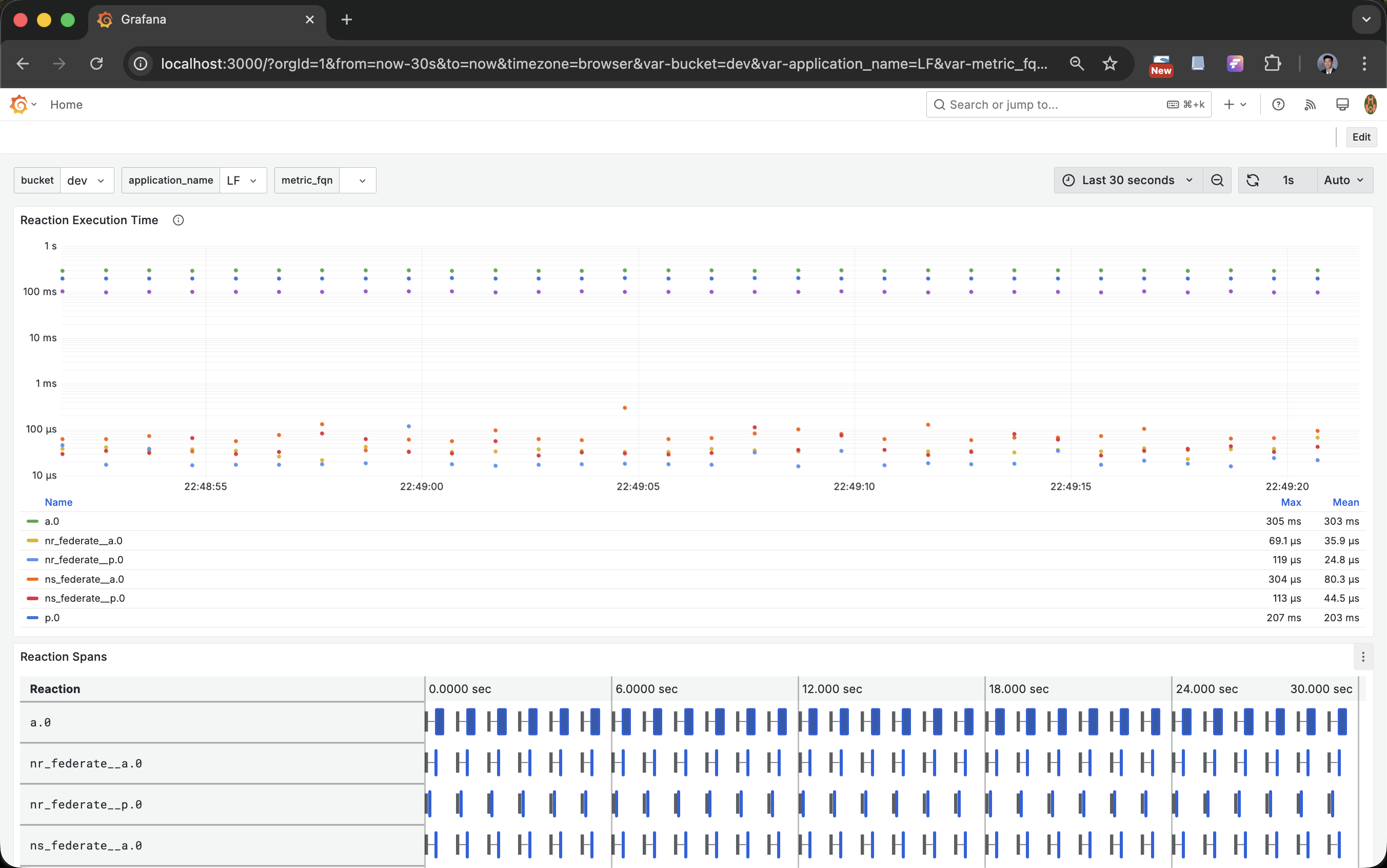1387x868 pixels.
Task: Click the Reaction Execution Time info icon
Action: (178, 220)
